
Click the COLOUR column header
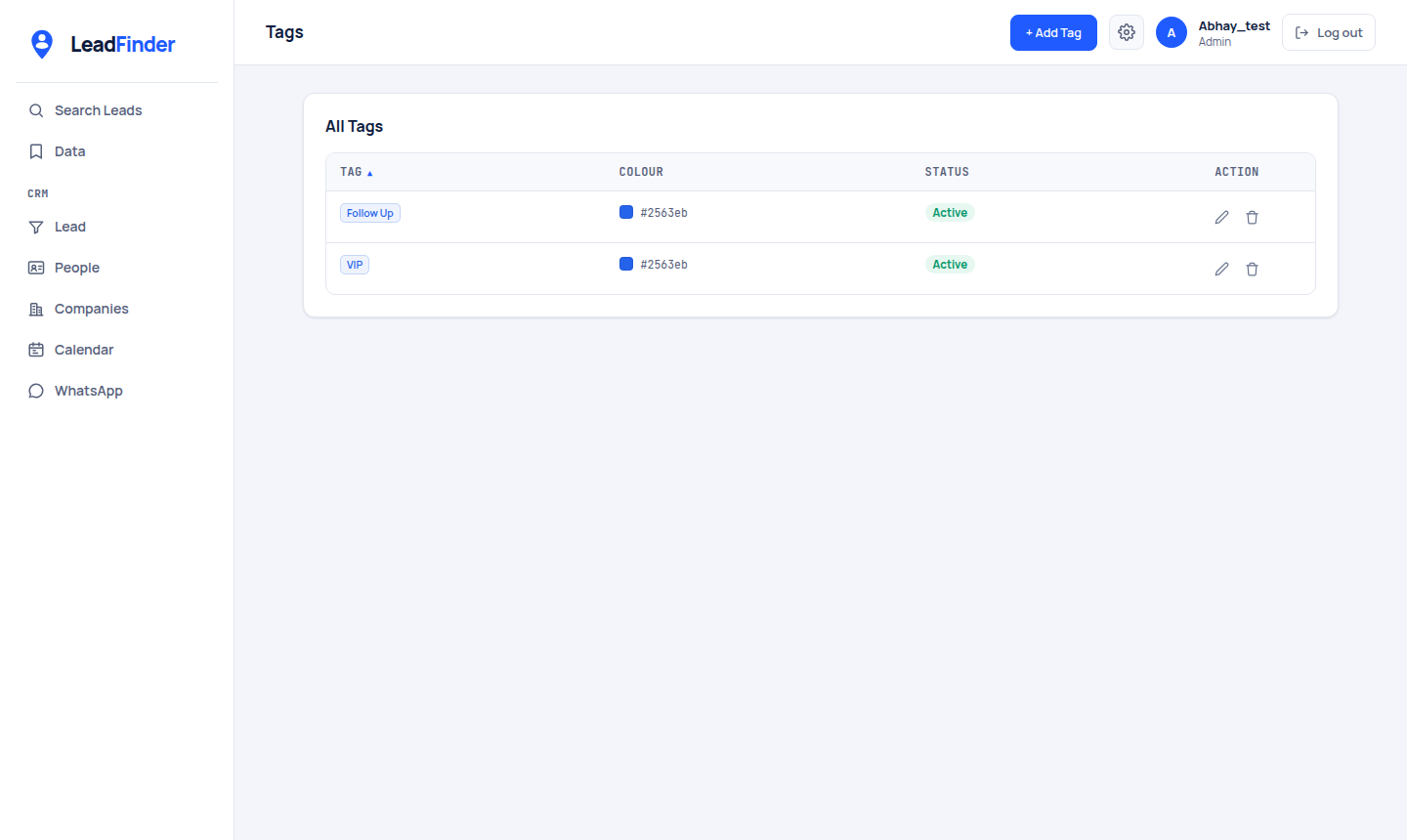pyautogui.click(x=641, y=172)
